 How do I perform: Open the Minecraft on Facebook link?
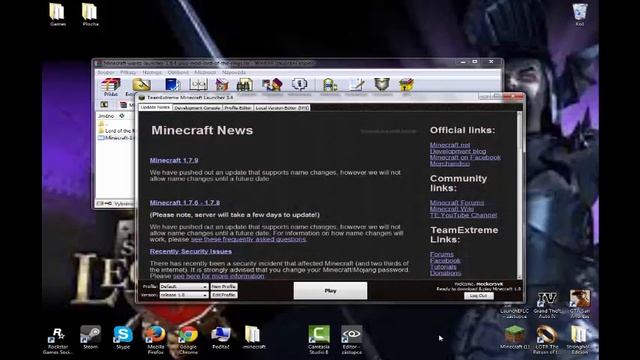pos(465,157)
